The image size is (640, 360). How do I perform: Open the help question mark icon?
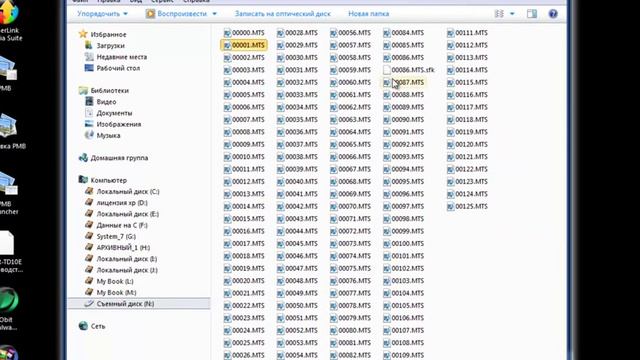tap(553, 14)
